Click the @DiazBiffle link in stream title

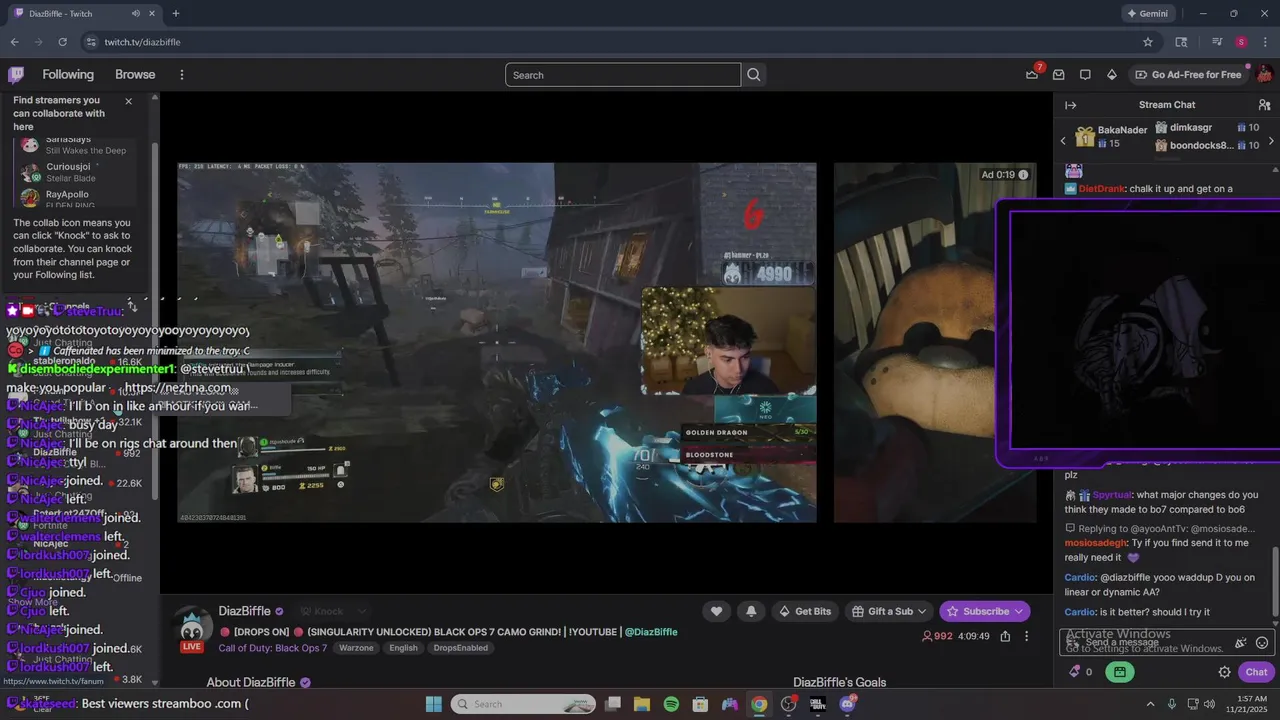[651, 632]
